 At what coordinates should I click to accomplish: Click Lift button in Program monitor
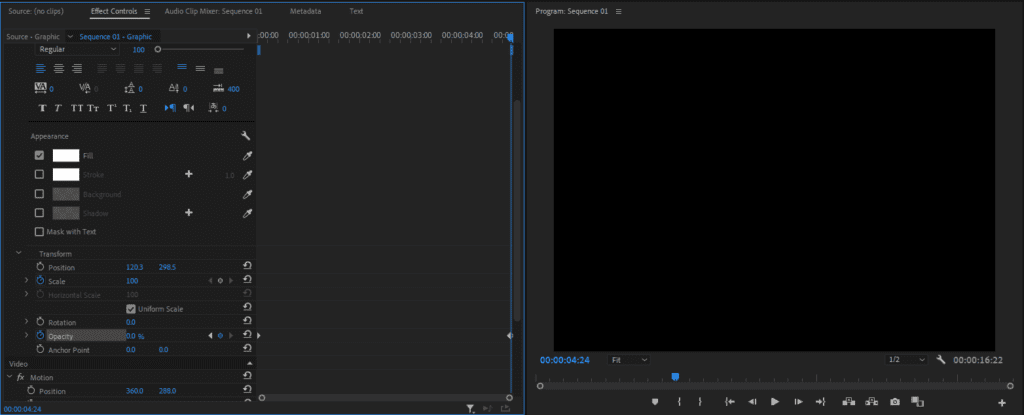pyautogui.click(x=849, y=402)
